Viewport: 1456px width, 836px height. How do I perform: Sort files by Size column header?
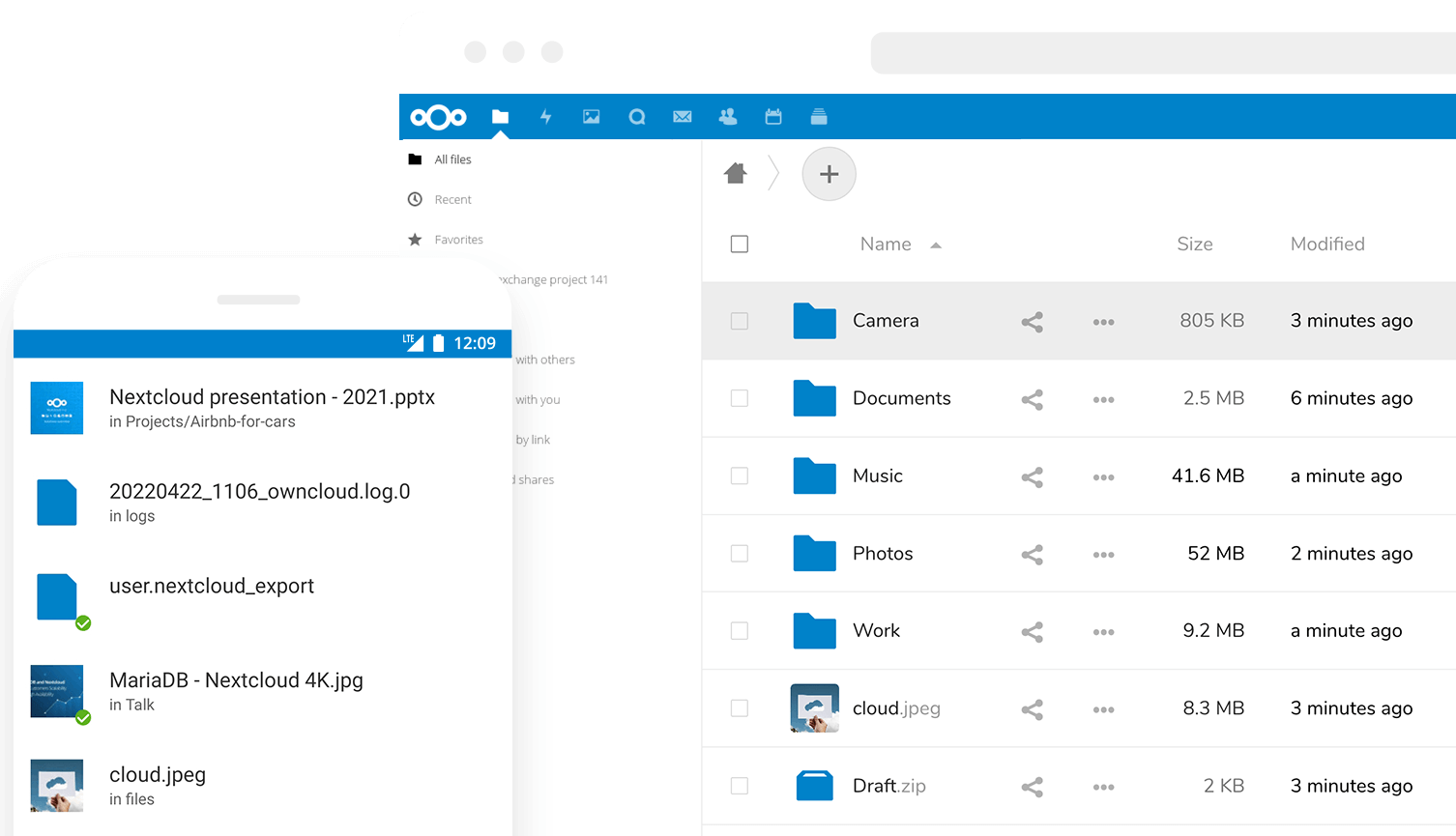tap(1195, 245)
